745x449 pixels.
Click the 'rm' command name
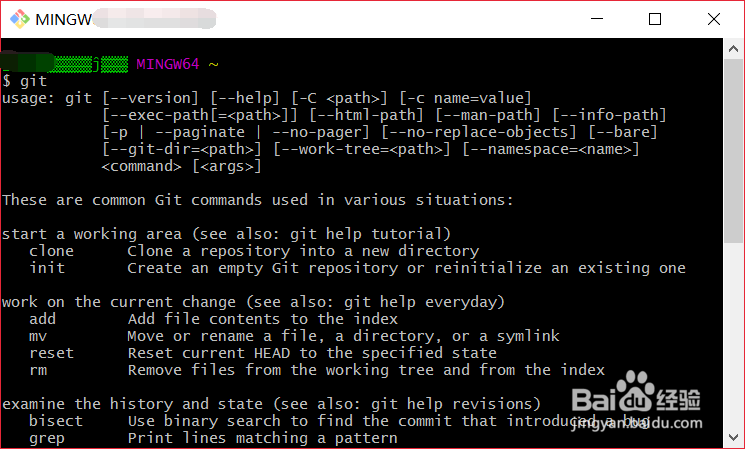(38, 371)
